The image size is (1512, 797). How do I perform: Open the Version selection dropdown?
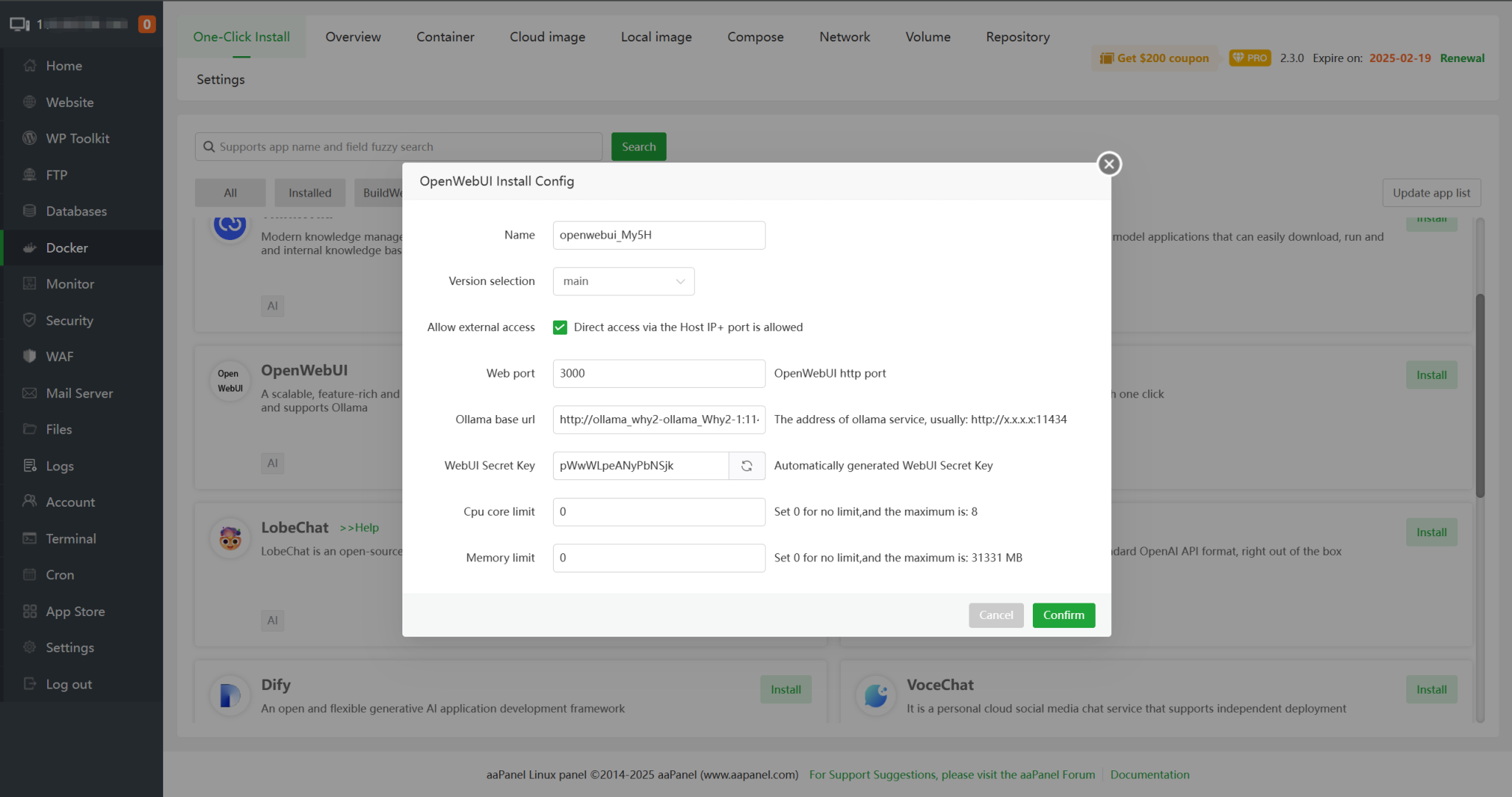click(x=622, y=281)
